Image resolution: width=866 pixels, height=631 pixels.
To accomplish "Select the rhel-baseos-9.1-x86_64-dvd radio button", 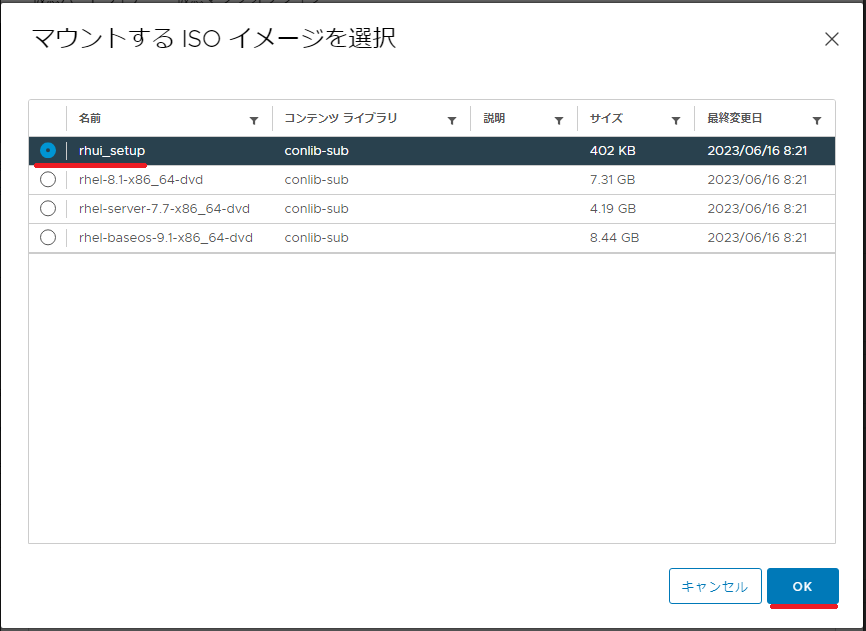I will coord(48,237).
